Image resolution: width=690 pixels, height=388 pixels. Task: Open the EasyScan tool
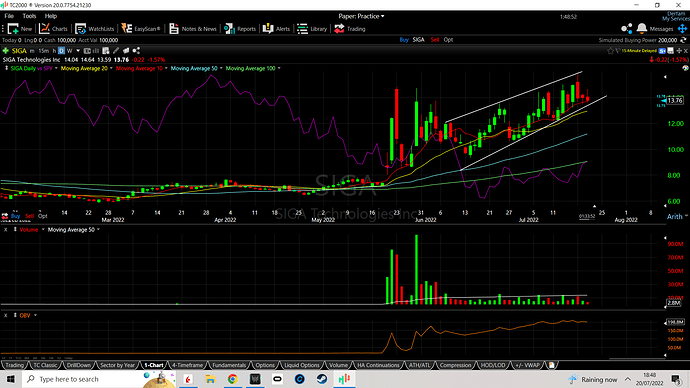tap(141, 29)
